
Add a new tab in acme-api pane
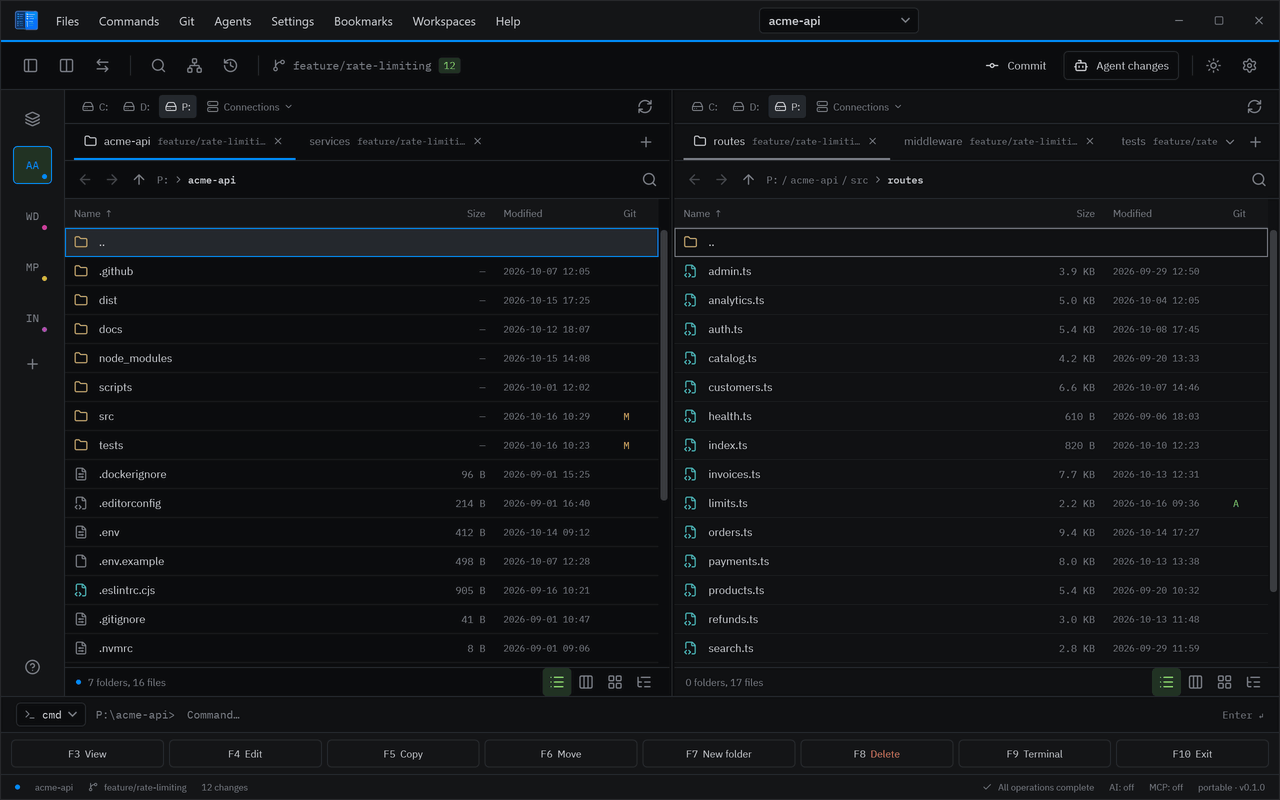(x=646, y=142)
